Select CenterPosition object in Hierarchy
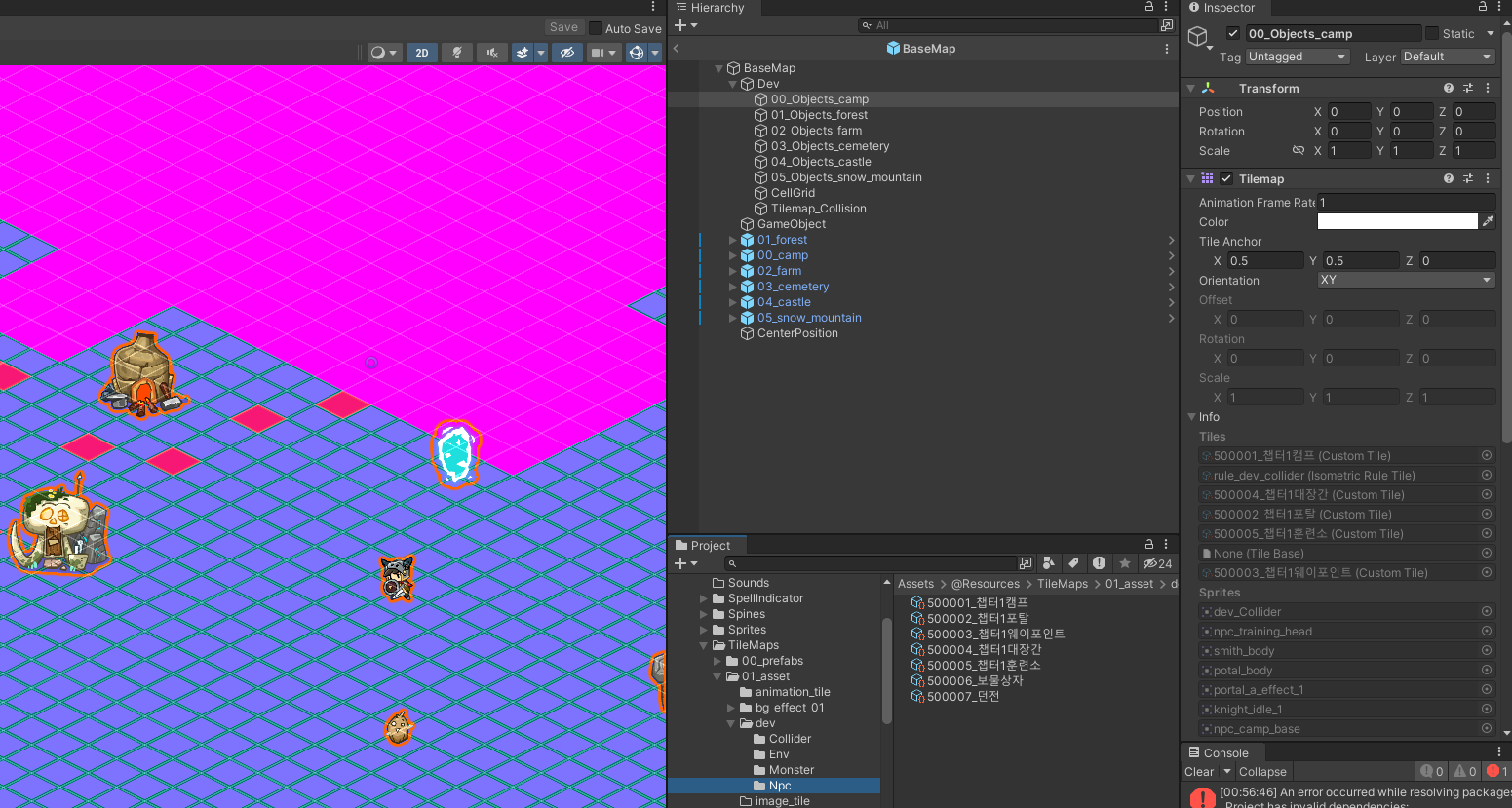This screenshot has width=1512, height=808. [797, 333]
